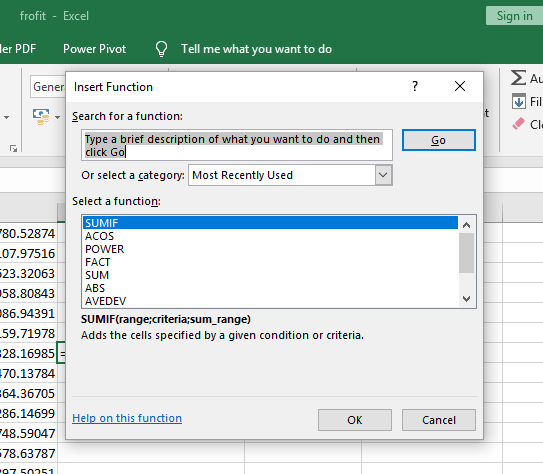Select SUMIF in the function list
The image size is (543, 474).
(x=270, y=223)
